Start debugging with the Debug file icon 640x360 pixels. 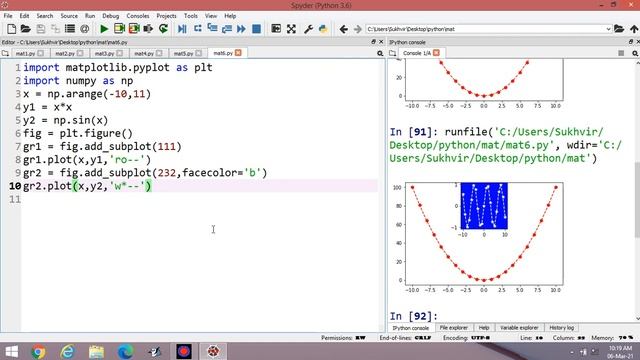pos(182,29)
